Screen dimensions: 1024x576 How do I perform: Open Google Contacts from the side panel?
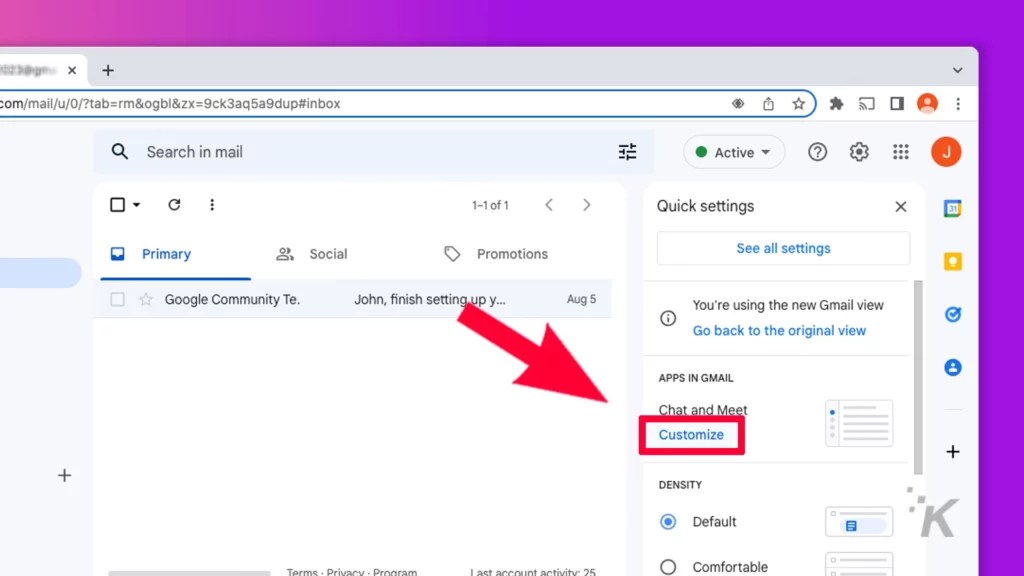(x=951, y=367)
